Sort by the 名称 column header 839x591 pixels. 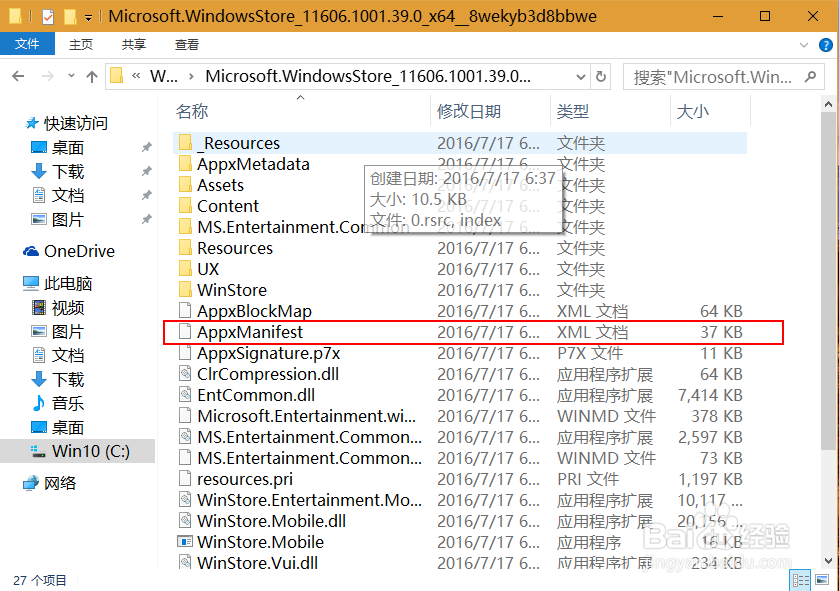pyautogui.click(x=192, y=111)
